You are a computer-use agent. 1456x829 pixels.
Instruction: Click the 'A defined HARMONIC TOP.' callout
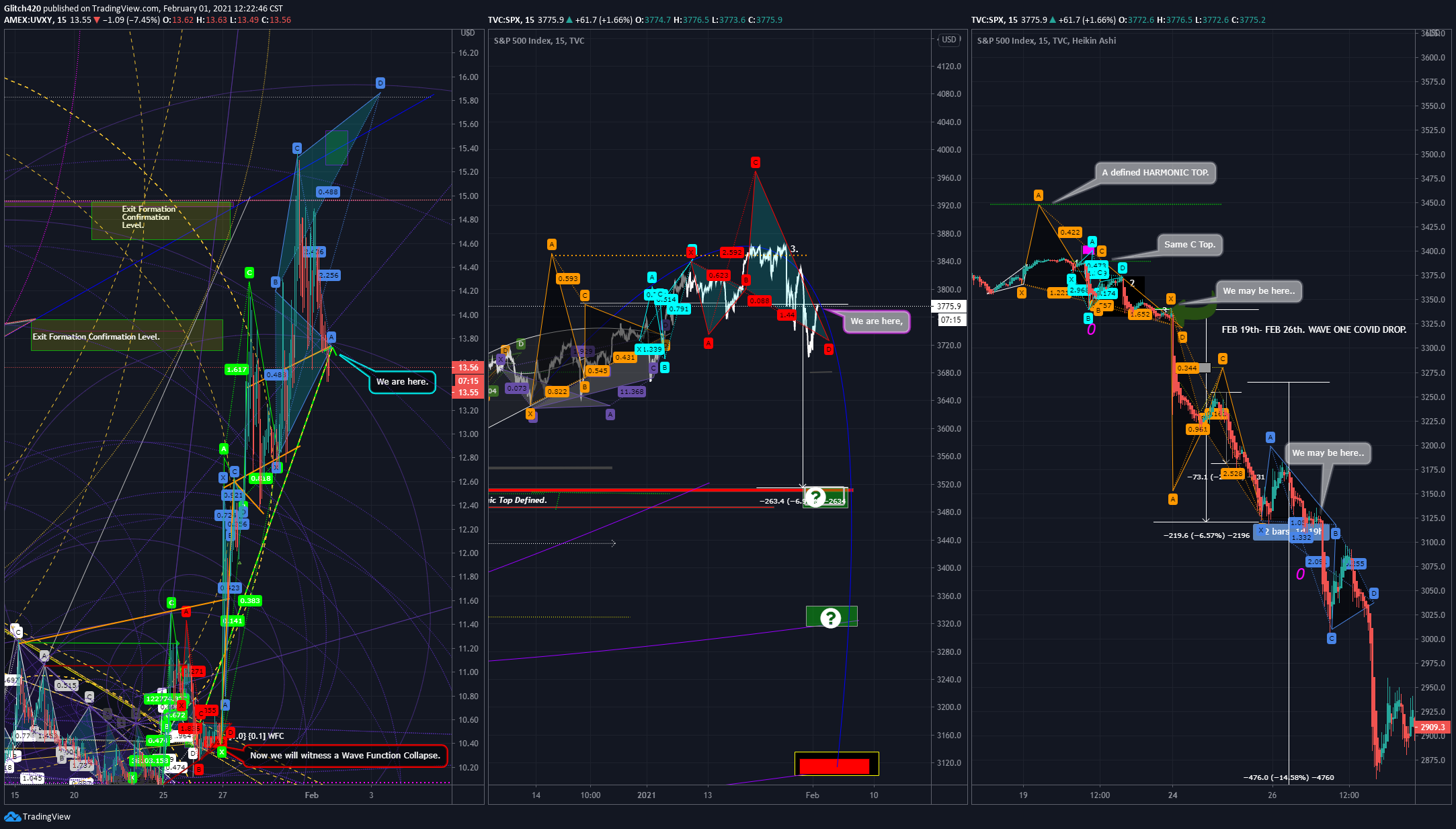click(1156, 173)
